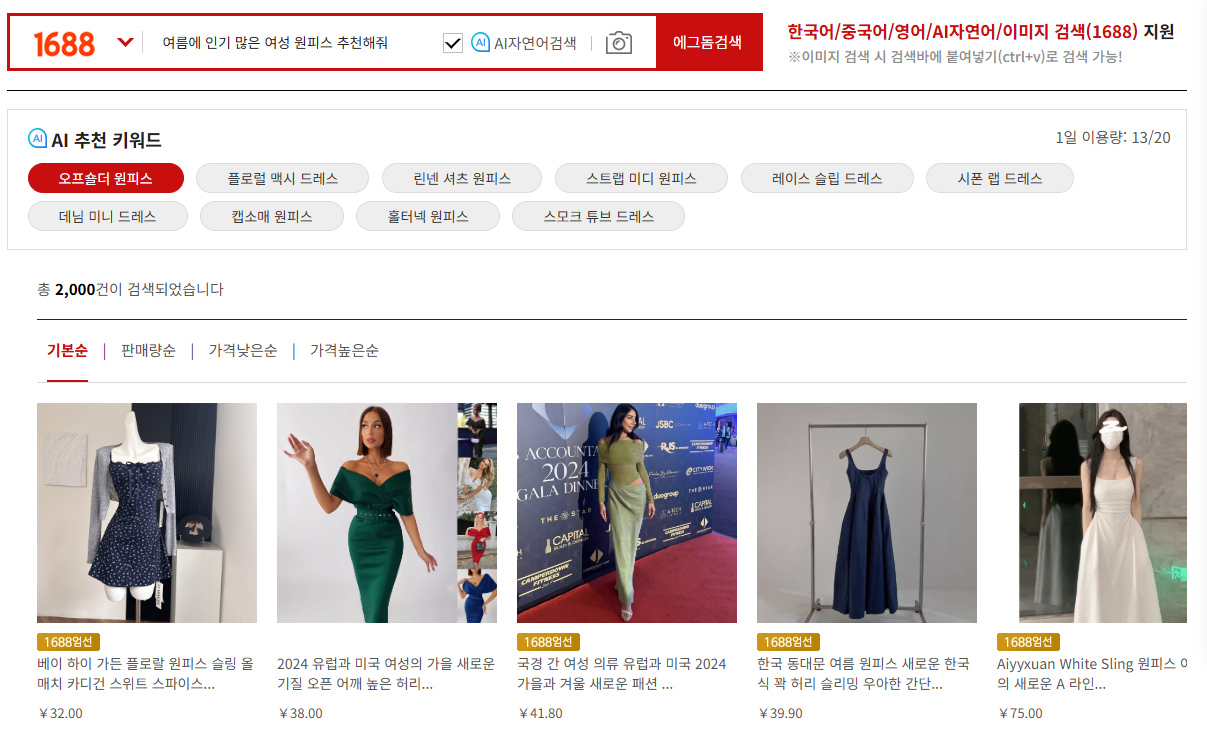Click the AI icon beside AI 추천 키워드
The height and width of the screenshot is (729, 1207).
click(x=38, y=138)
